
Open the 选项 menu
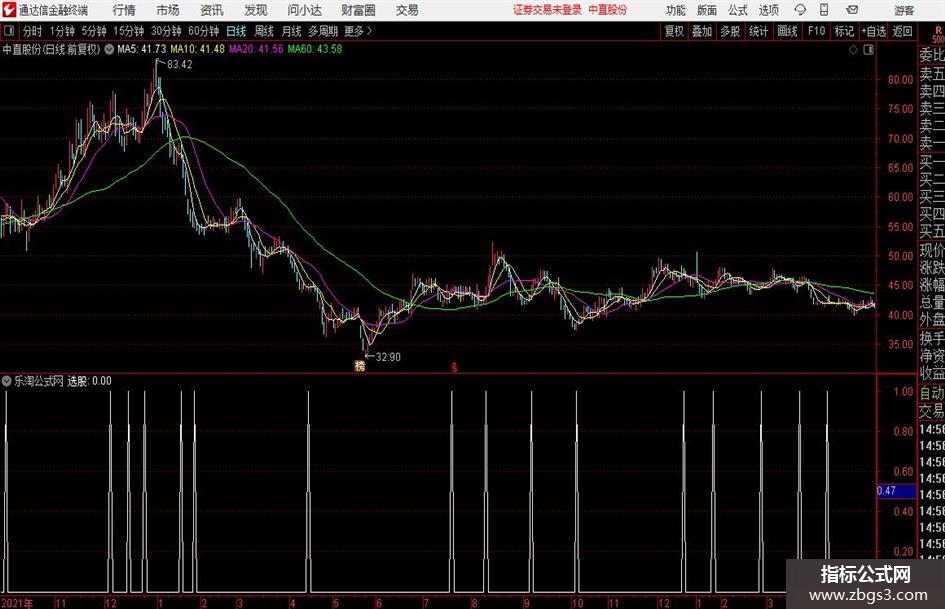[768, 10]
